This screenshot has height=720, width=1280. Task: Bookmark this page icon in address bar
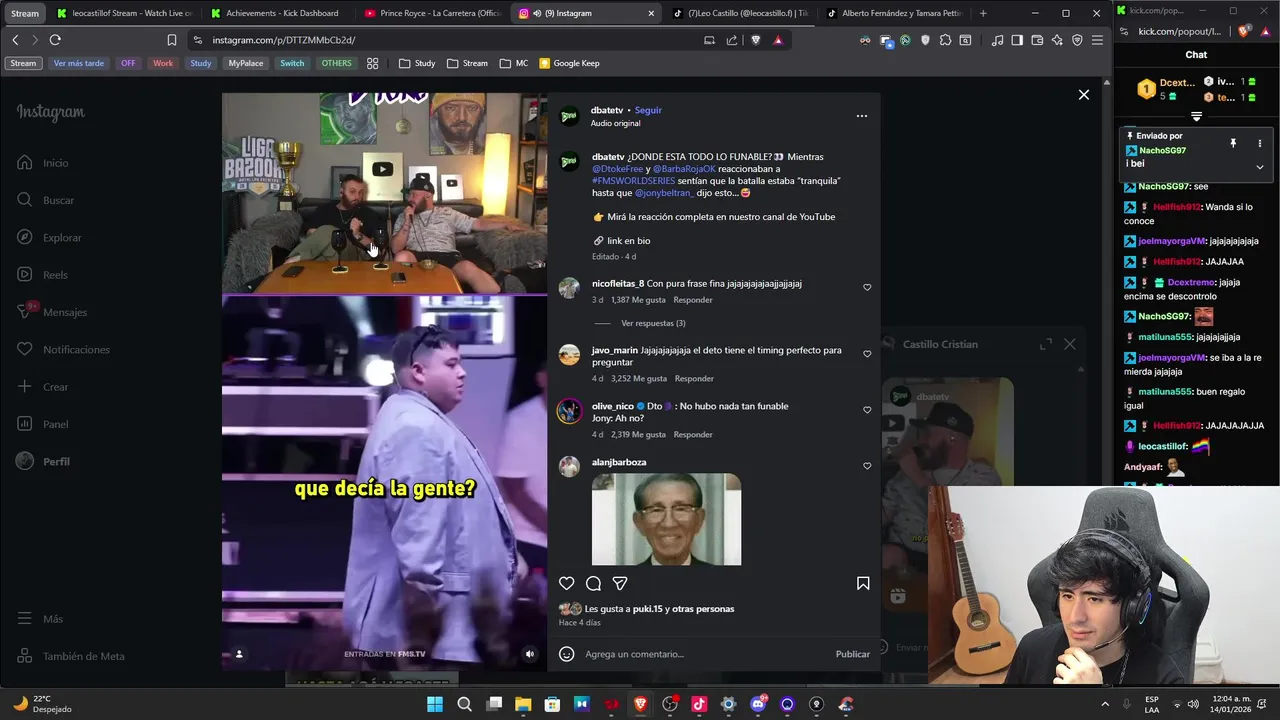(x=172, y=40)
